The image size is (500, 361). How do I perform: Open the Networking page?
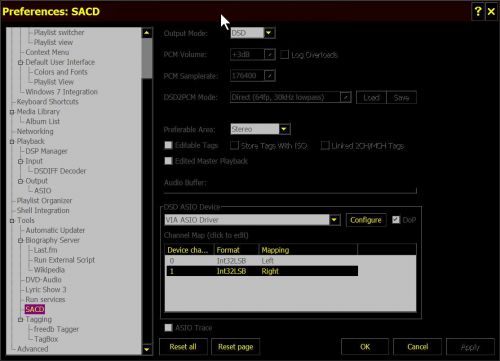(x=35, y=131)
